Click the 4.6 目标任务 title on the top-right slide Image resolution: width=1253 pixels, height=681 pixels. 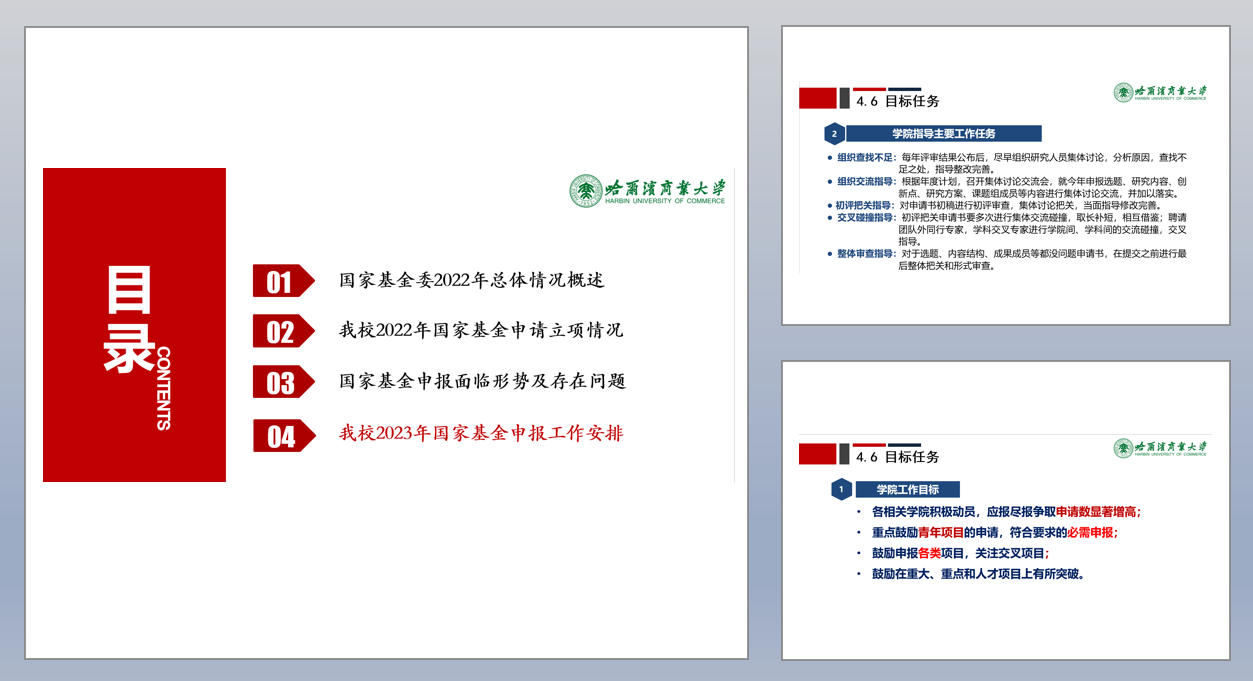pos(898,101)
